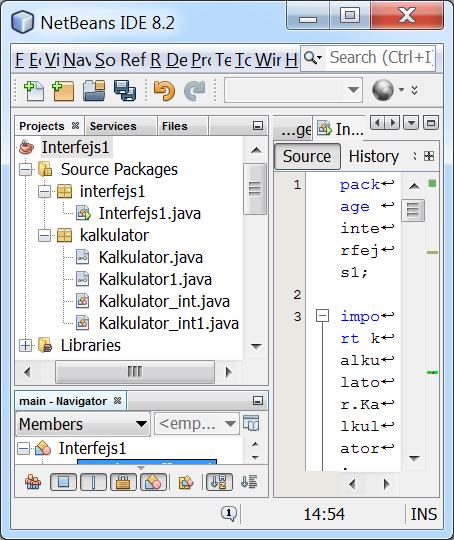Click the notifications balloon icon
Image resolution: width=454 pixels, height=540 pixels.
coord(229,513)
